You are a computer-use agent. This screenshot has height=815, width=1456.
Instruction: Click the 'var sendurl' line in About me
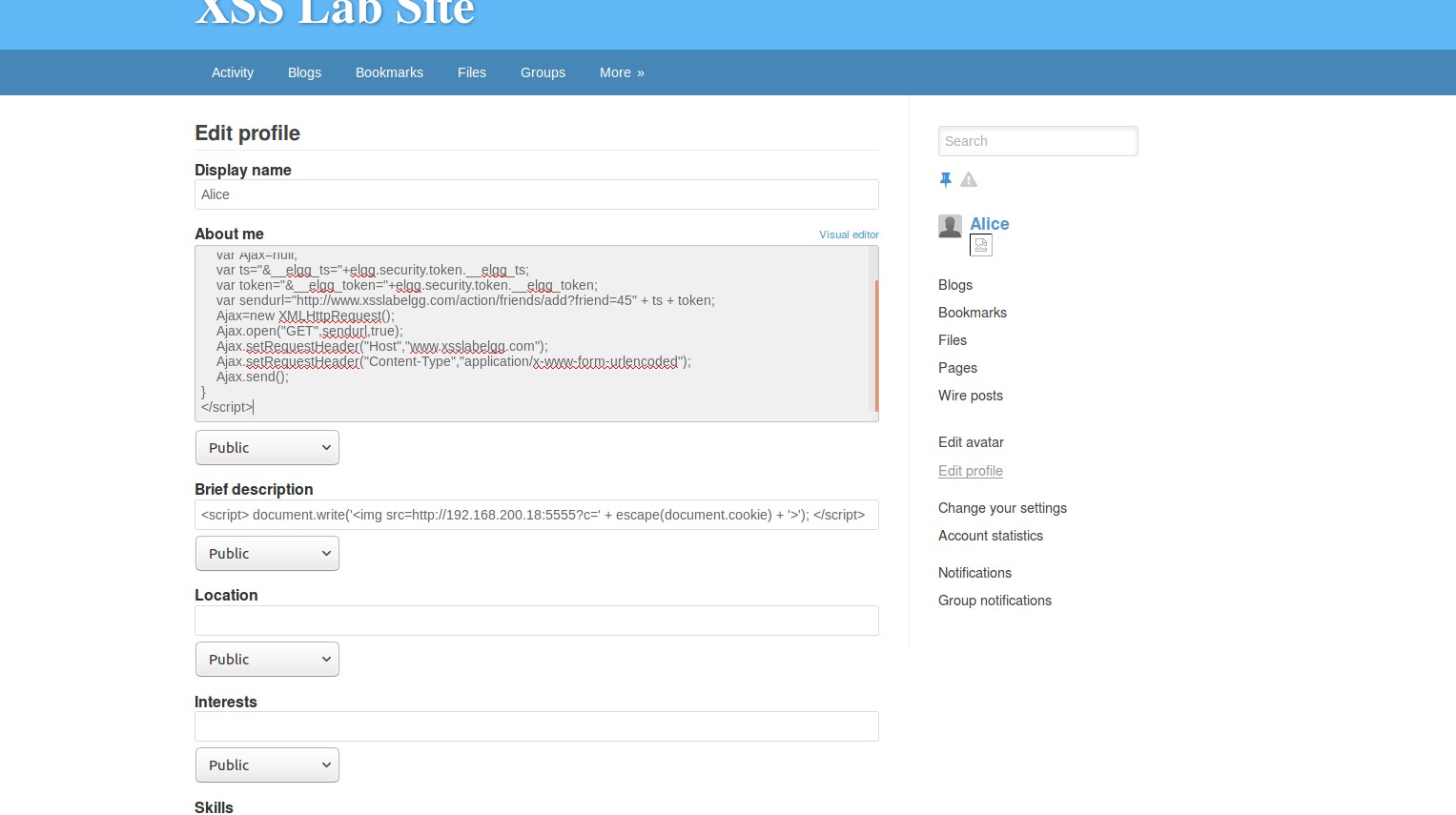(x=465, y=300)
